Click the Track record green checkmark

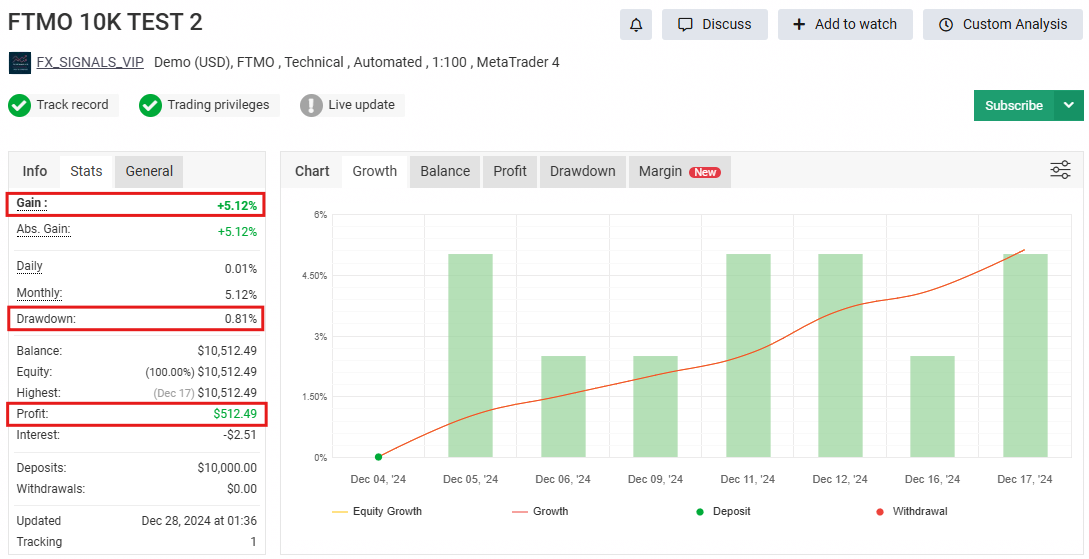19,105
